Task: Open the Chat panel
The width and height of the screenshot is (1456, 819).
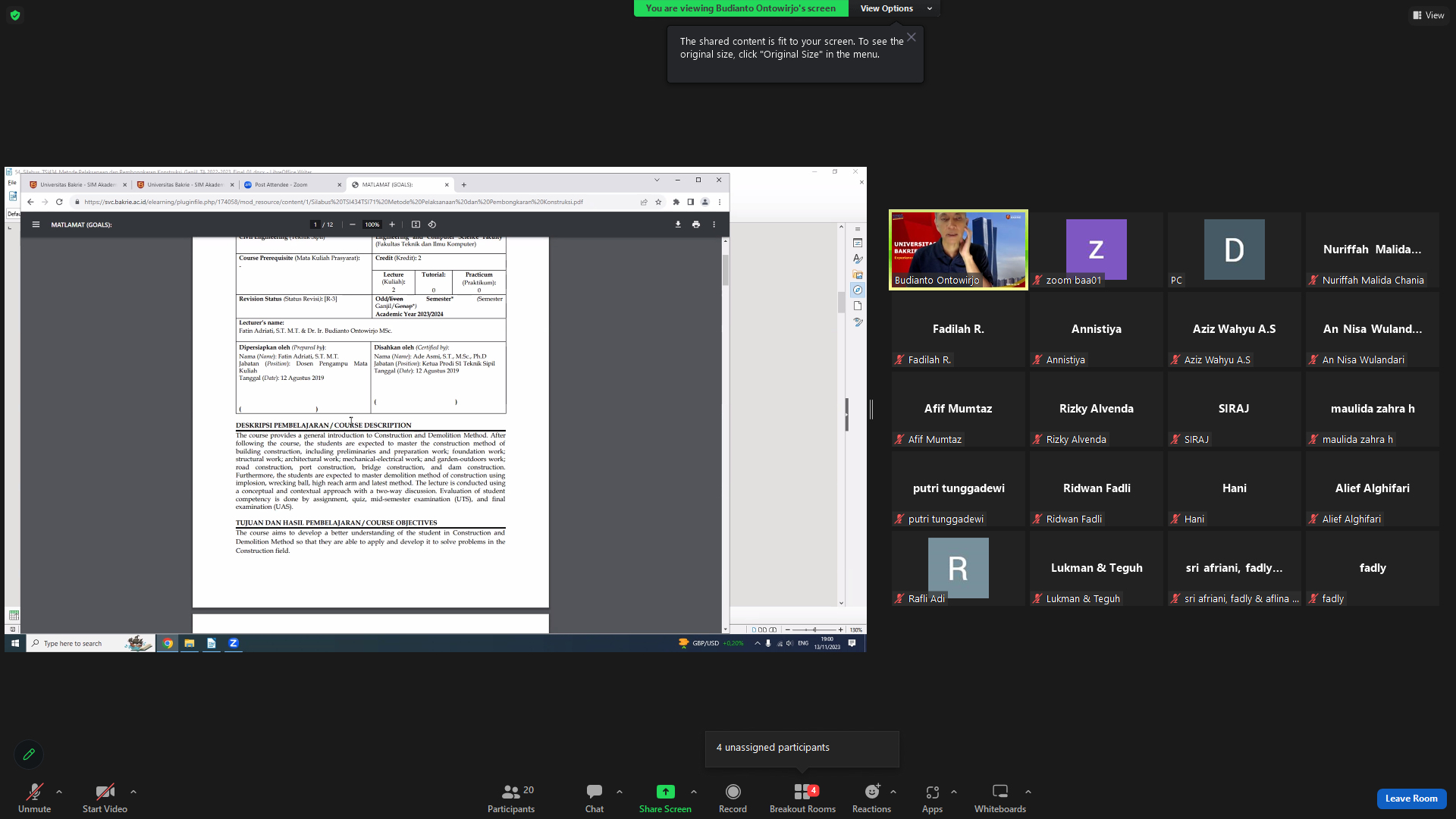Action: [595, 798]
